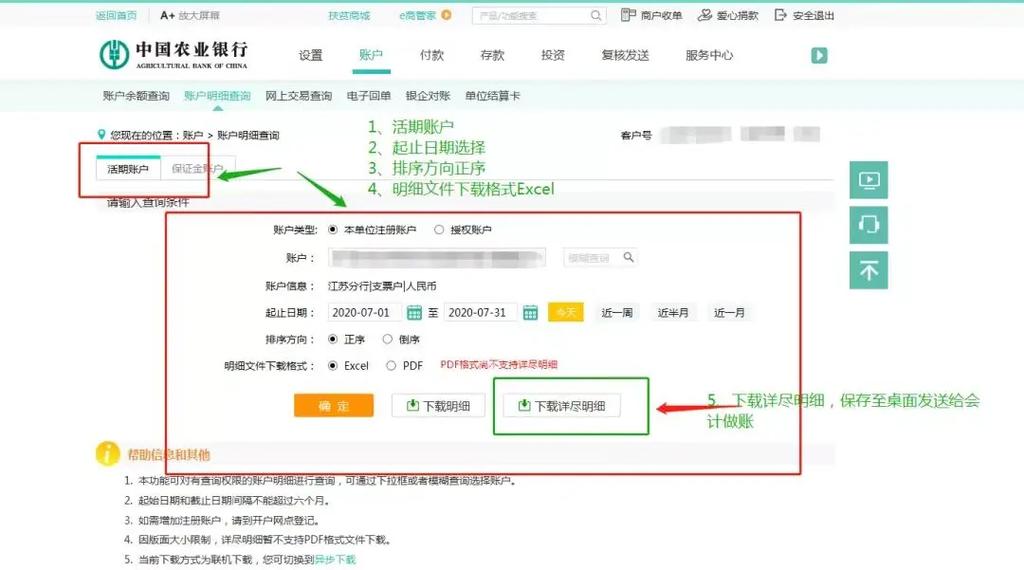The height and width of the screenshot is (570, 1024).
Task: Open the 存款 main menu
Action: point(492,55)
